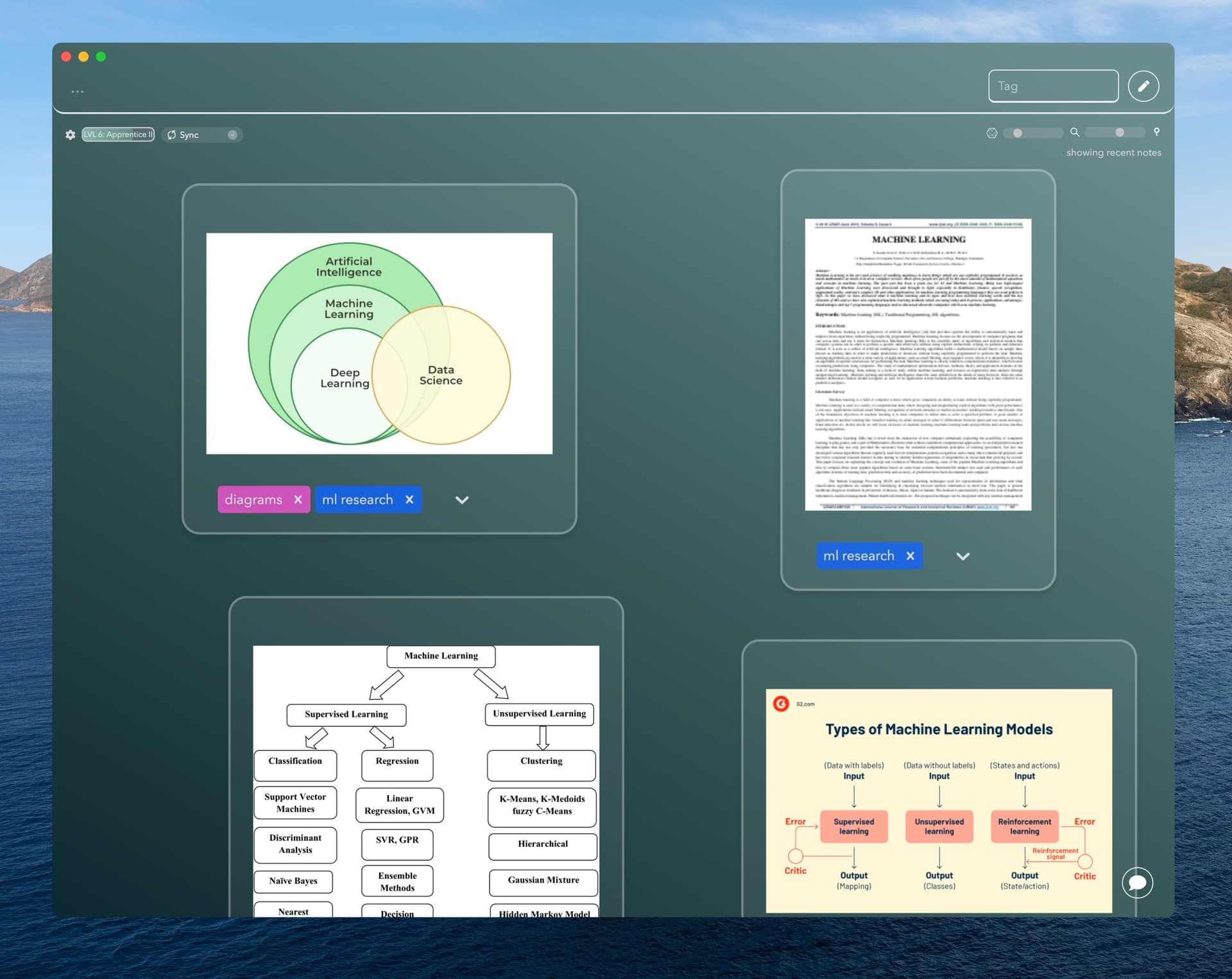The width and height of the screenshot is (1232, 979).
Task: Click the edit/pencil icon top right
Action: pos(1142,86)
